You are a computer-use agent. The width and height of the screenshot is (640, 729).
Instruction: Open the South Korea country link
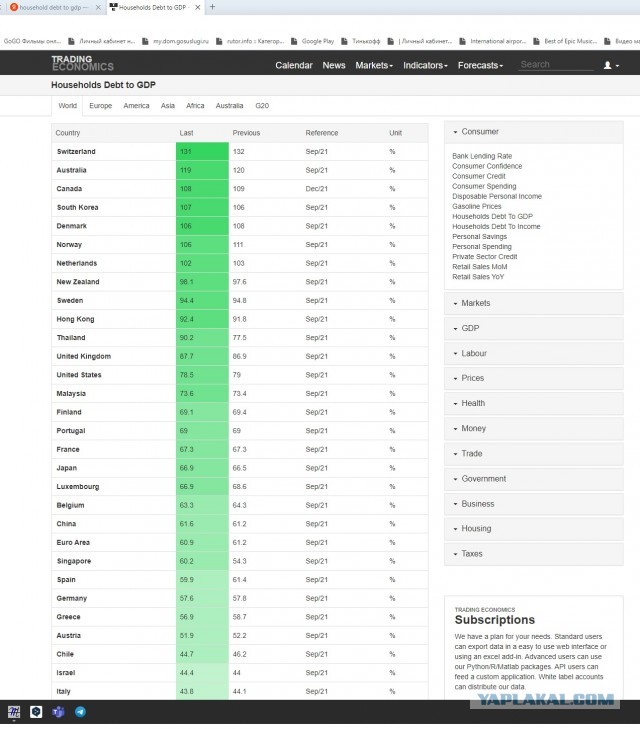tap(77, 207)
